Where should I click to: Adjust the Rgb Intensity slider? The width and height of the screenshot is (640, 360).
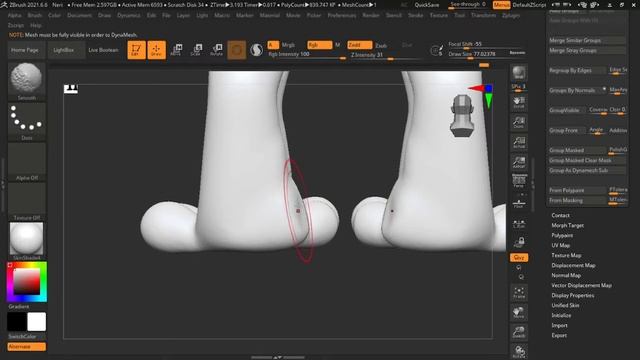[307, 55]
